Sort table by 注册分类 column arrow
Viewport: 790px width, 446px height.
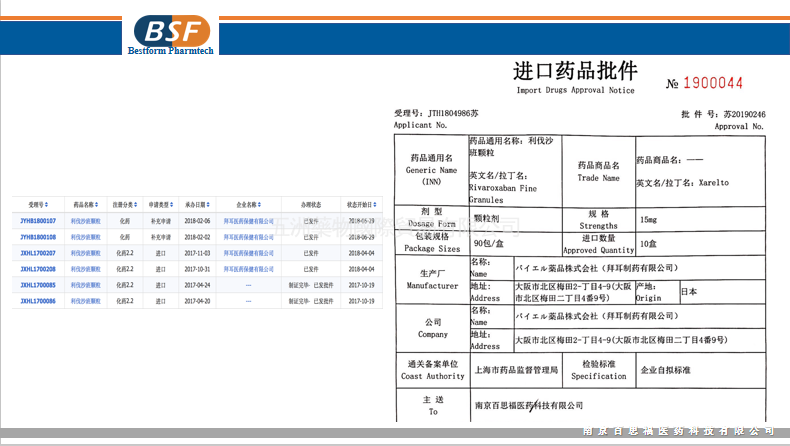pyautogui.click(x=136, y=205)
